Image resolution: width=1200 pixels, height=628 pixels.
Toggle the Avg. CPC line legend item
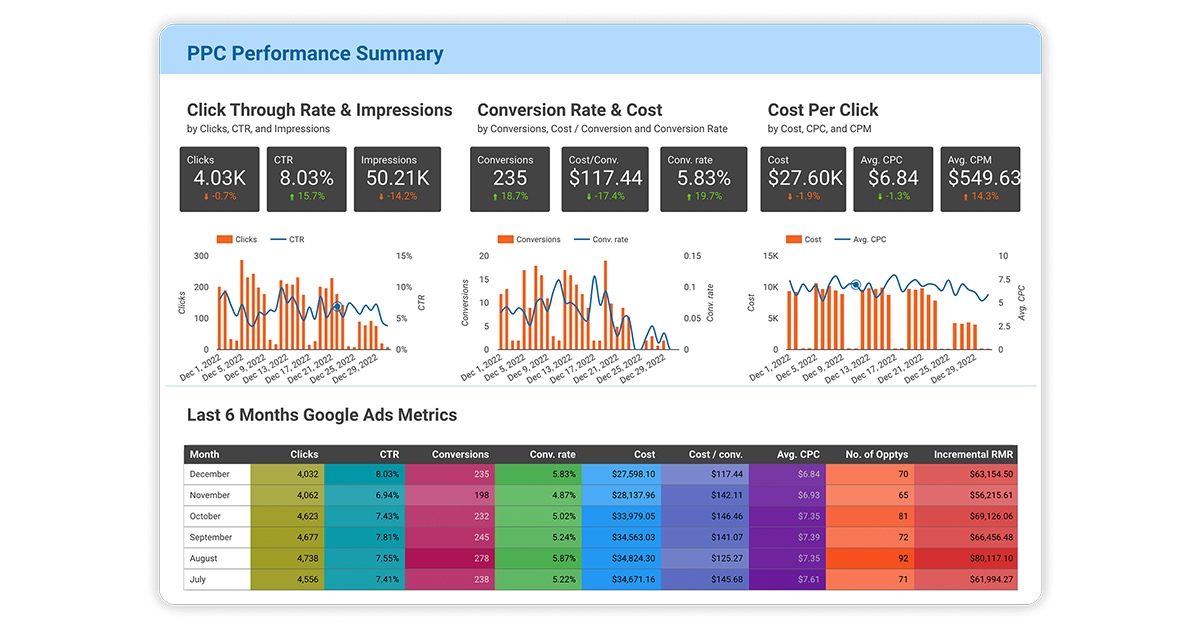coord(862,240)
